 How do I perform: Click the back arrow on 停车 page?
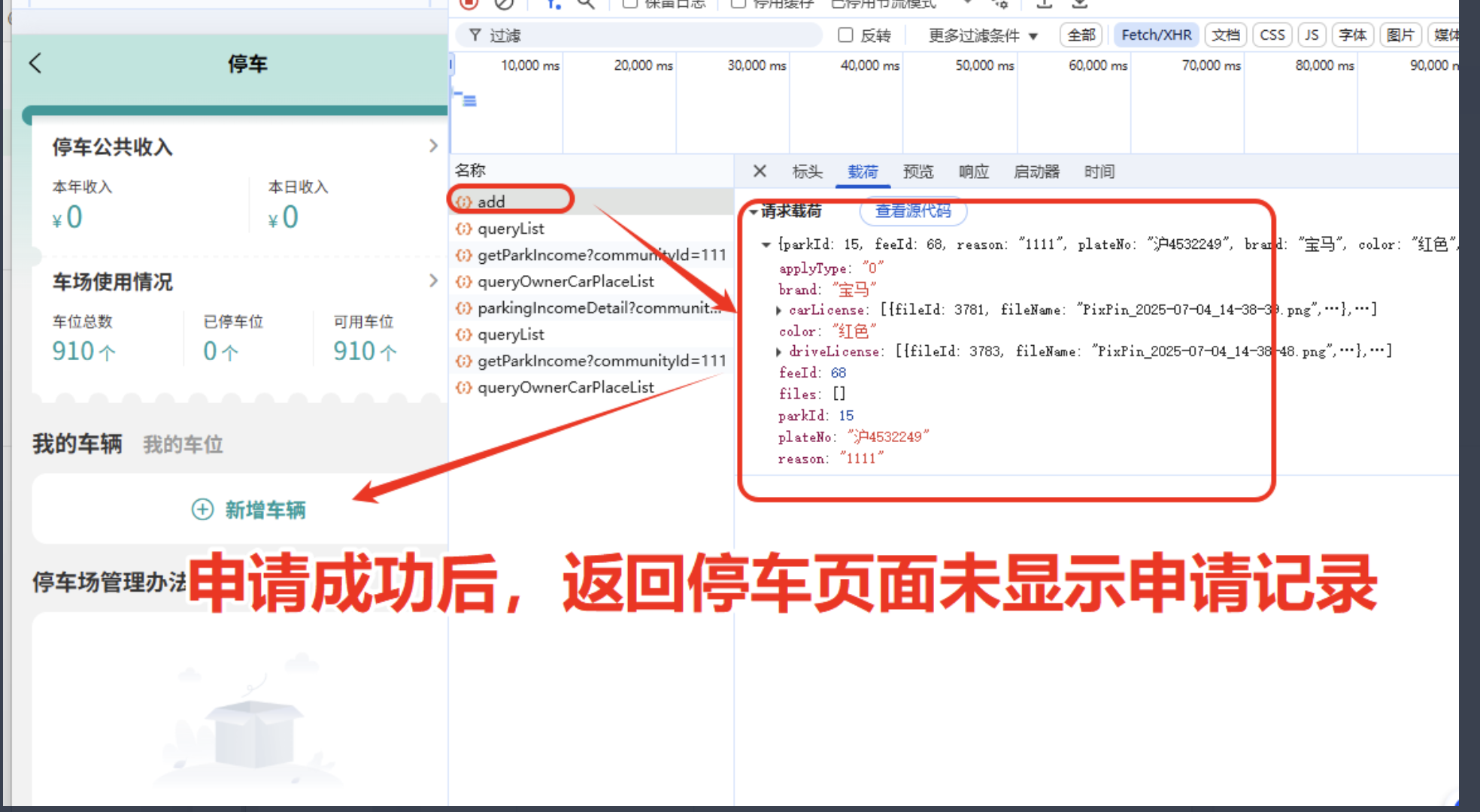pyautogui.click(x=35, y=63)
